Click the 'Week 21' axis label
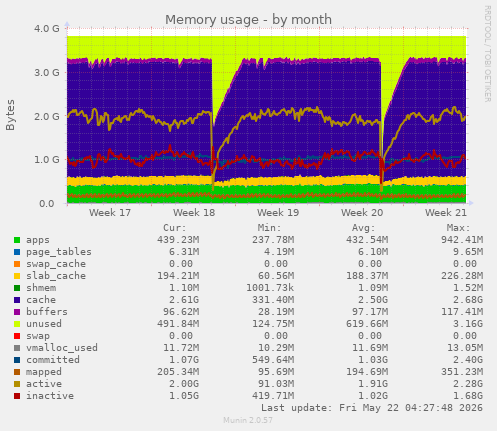The image size is (497, 431). tap(446, 213)
